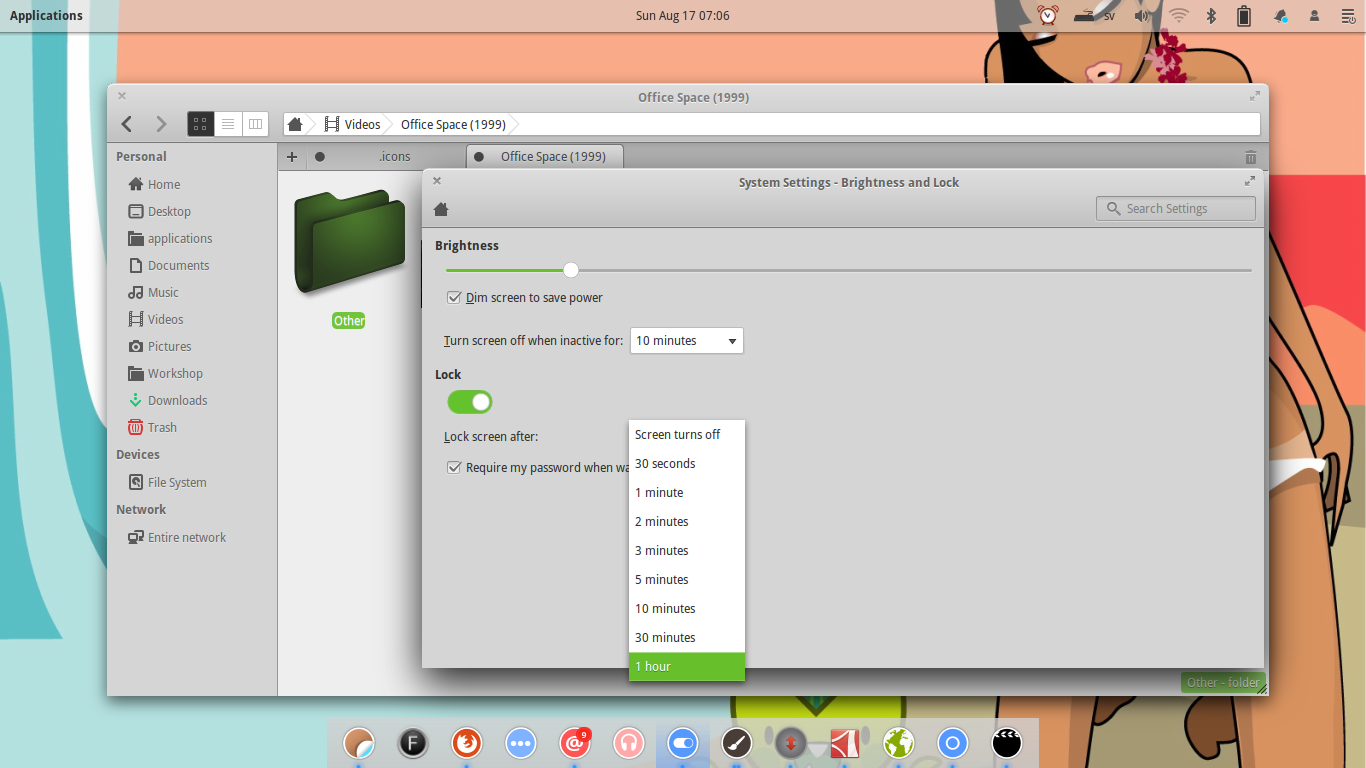The width and height of the screenshot is (1366, 768).
Task: Open the mail app with 9 badge
Action: click(575, 743)
